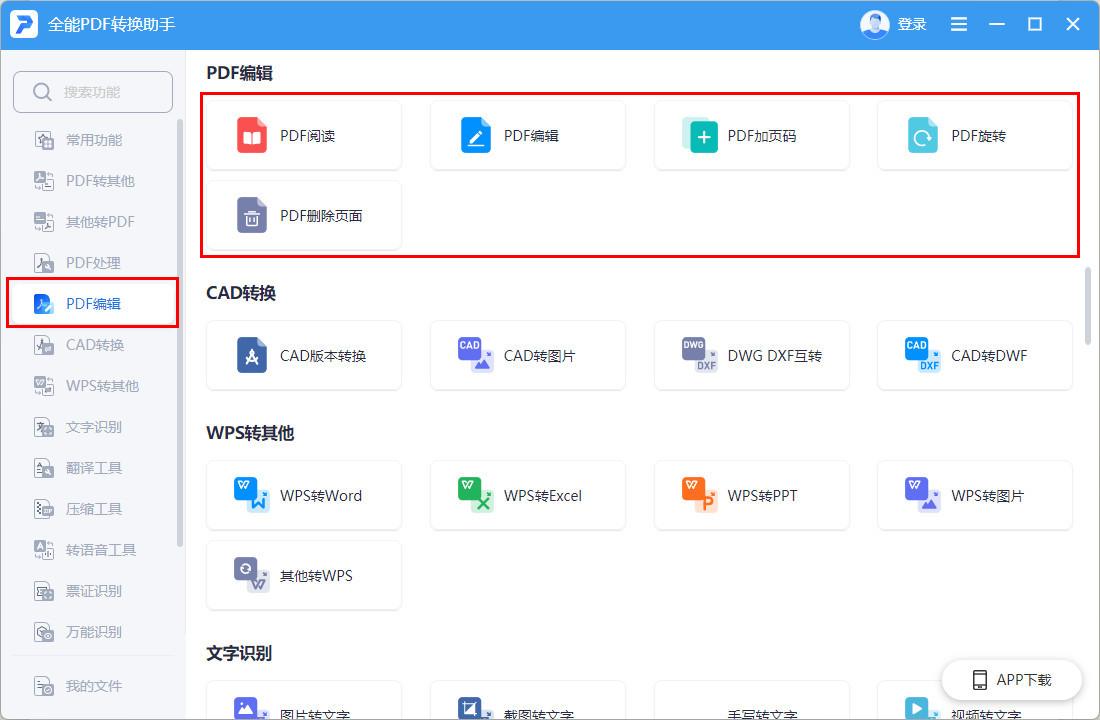Click the APP下载 download button
The height and width of the screenshot is (720, 1100).
(x=1012, y=680)
